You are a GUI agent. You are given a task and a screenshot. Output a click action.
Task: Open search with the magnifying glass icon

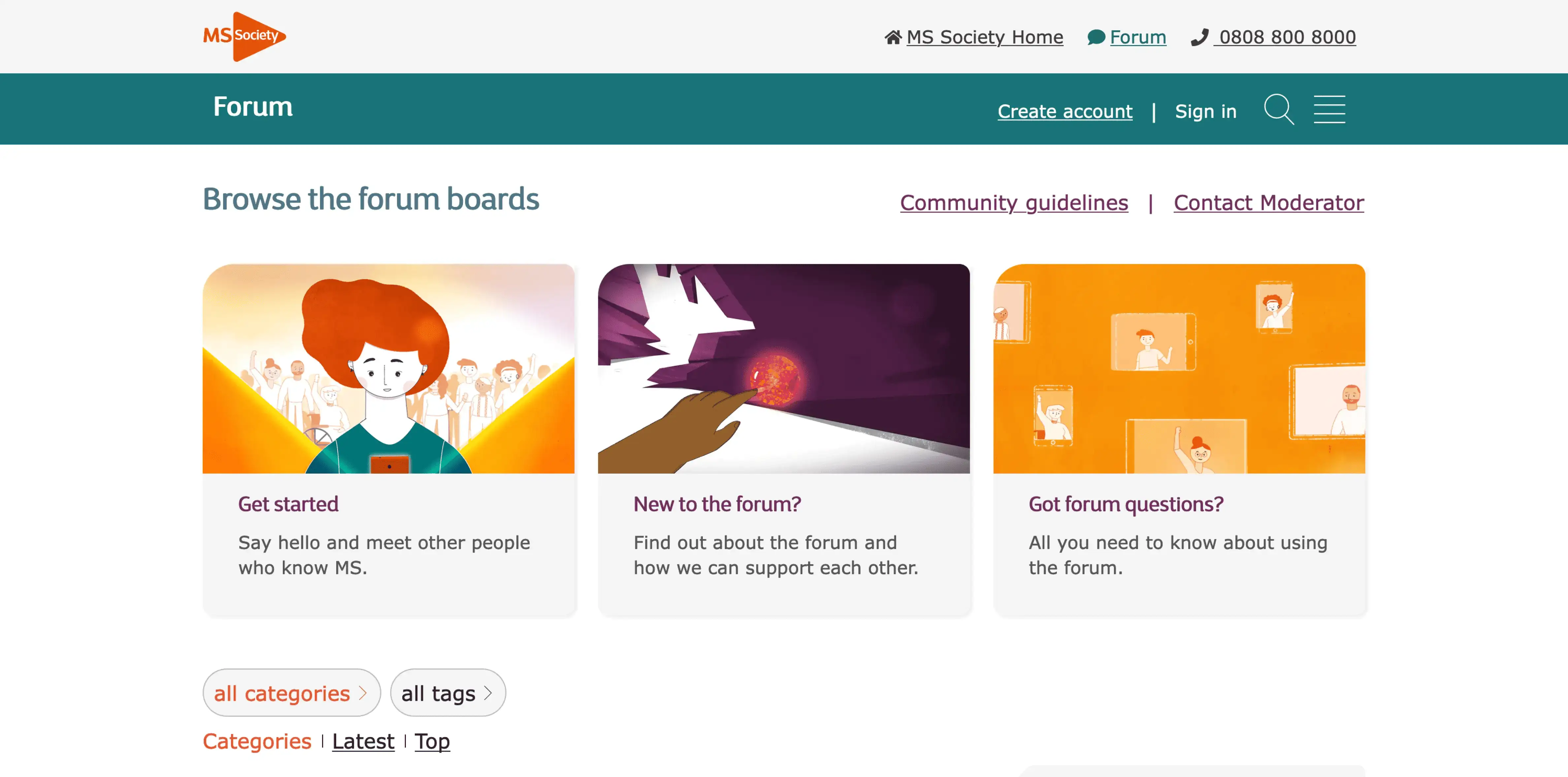[1278, 110]
